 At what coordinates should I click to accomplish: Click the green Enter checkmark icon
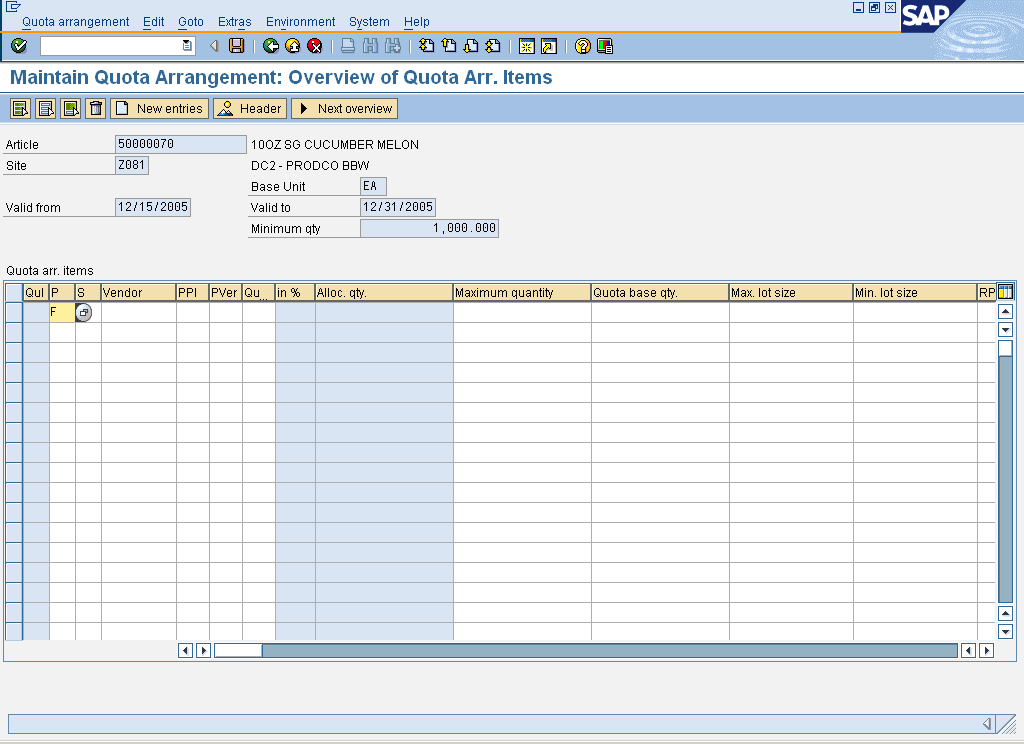pyautogui.click(x=19, y=46)
